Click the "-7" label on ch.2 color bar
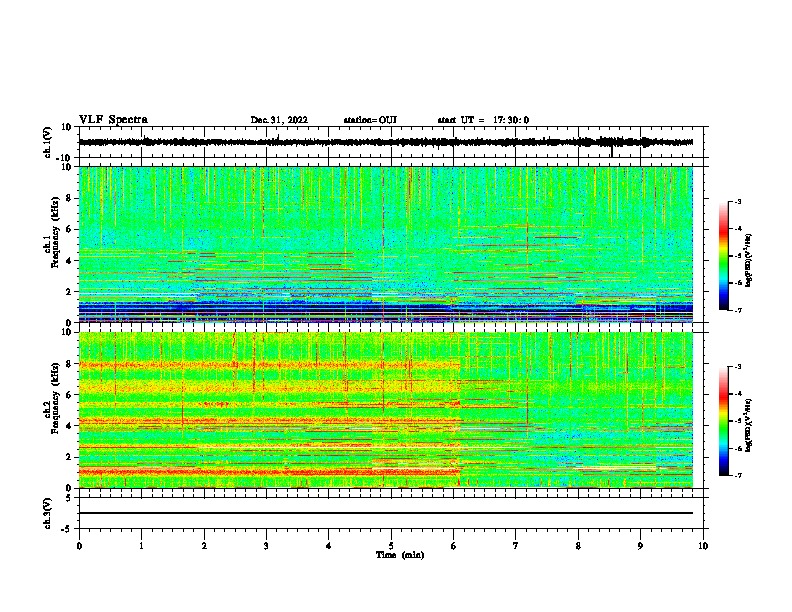This screenshot has width=792, height=612. coord(737,475)
